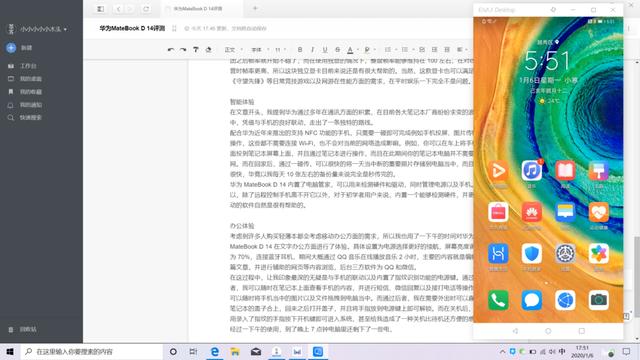Click the refresh icon in tab bar
The width and height of the screenshot is (640, 360).
[x=146, y=9]
